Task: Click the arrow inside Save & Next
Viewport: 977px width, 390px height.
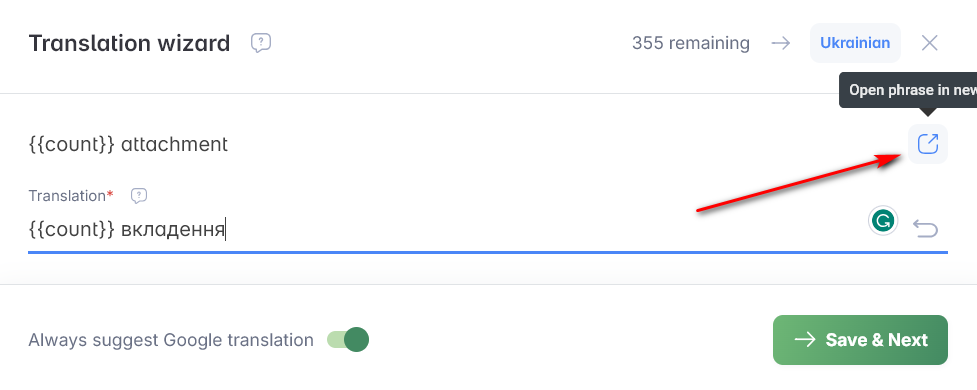Action: point(804,340)
